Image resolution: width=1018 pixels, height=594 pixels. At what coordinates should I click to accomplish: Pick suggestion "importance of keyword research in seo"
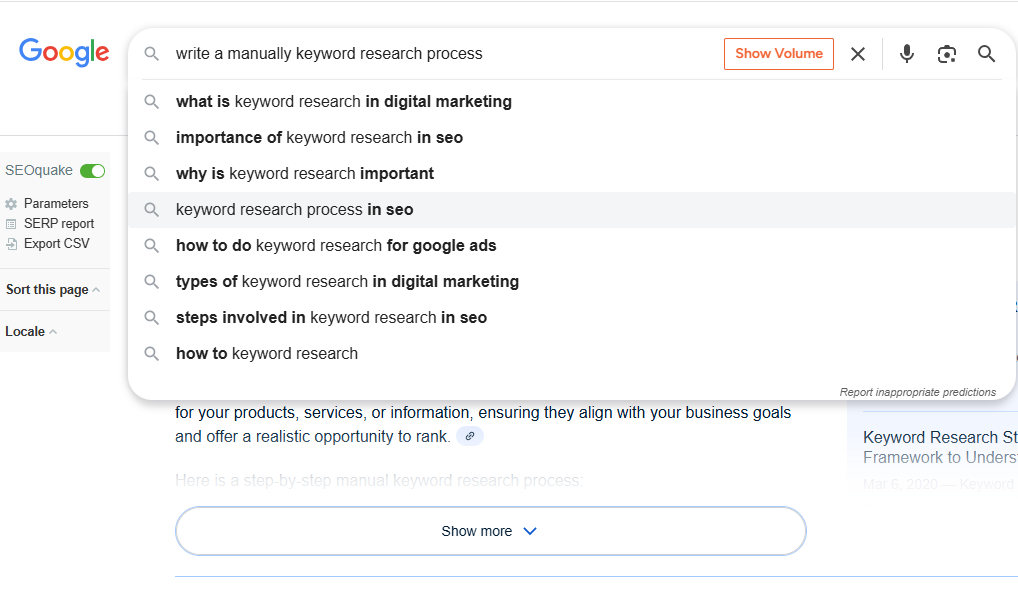319,138
